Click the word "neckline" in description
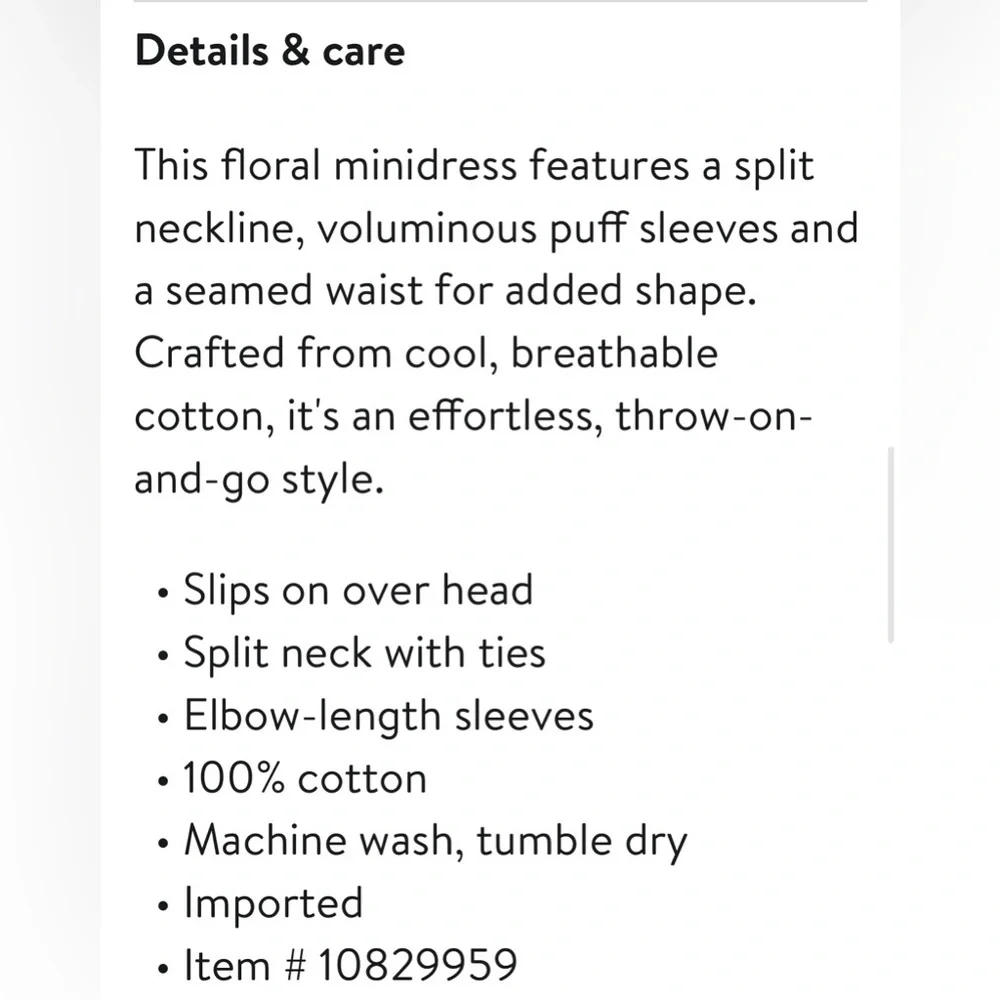1000x1000 pixels. click(x=207, y=229)
